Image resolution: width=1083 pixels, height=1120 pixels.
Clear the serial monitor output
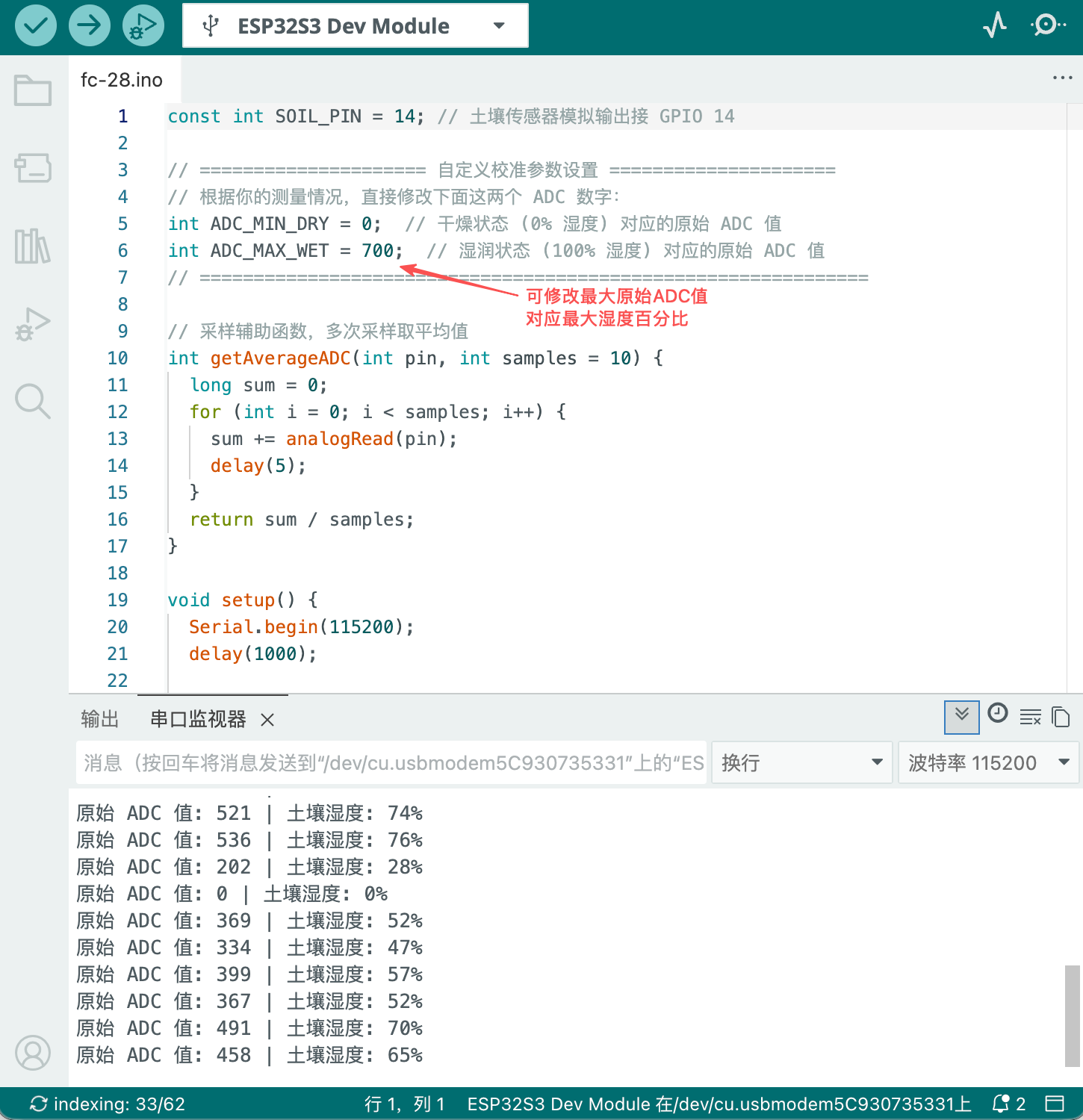click(x=1031, y=717)
